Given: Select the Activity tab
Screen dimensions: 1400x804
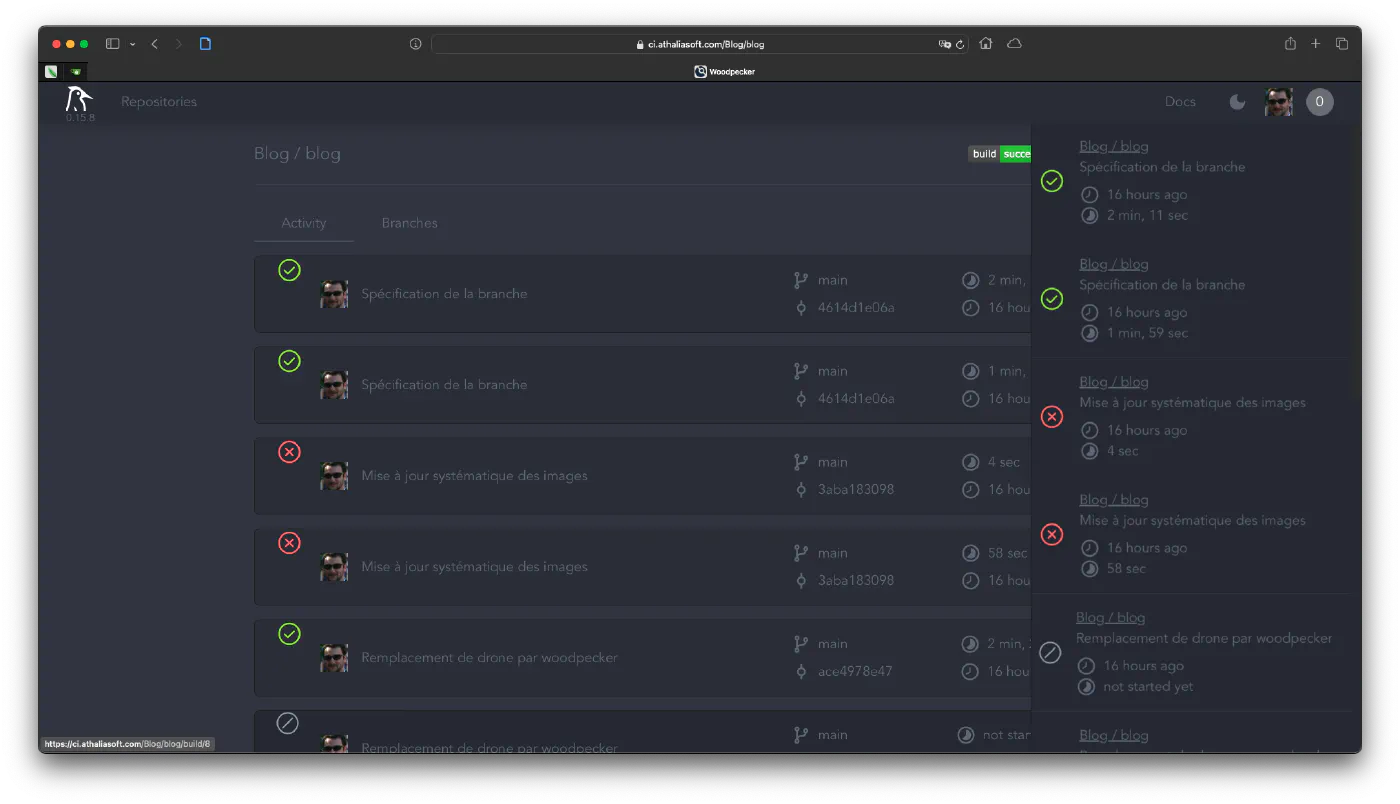Looking at the screenshot, I should click(x=304, y=223).
